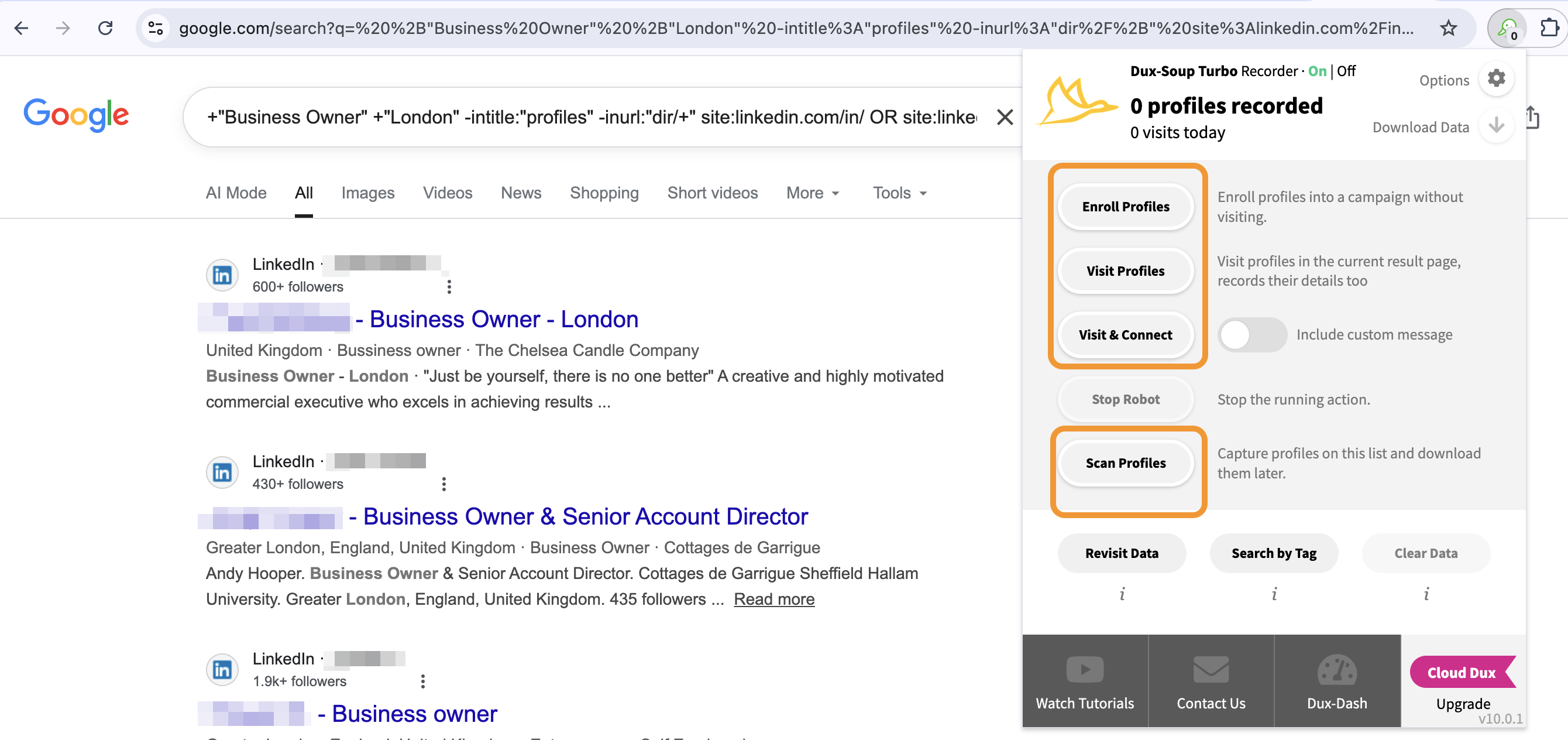Clear the Google search box with X
Image resolution: width=1568 pixels, height=740 pixels.
pos(1005,117)
